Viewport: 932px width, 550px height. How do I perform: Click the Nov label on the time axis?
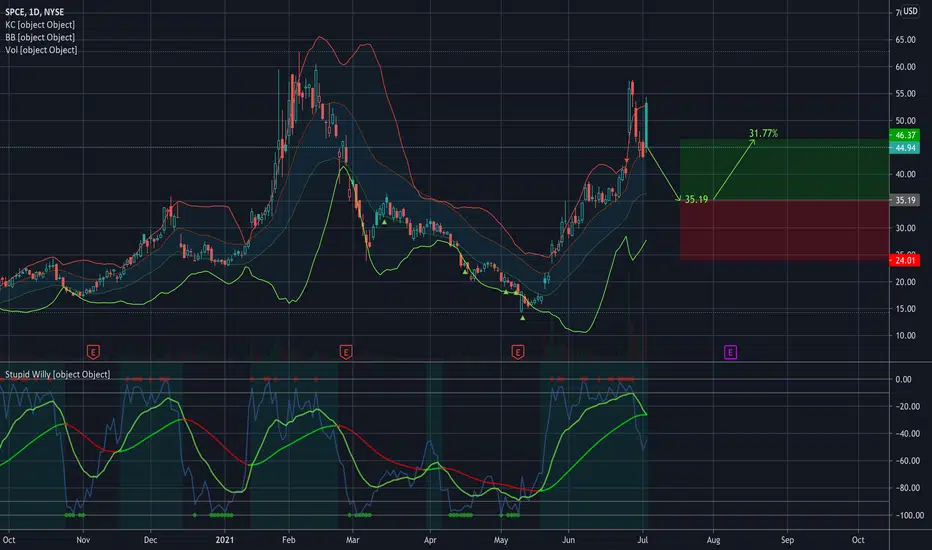click(83, 540)
